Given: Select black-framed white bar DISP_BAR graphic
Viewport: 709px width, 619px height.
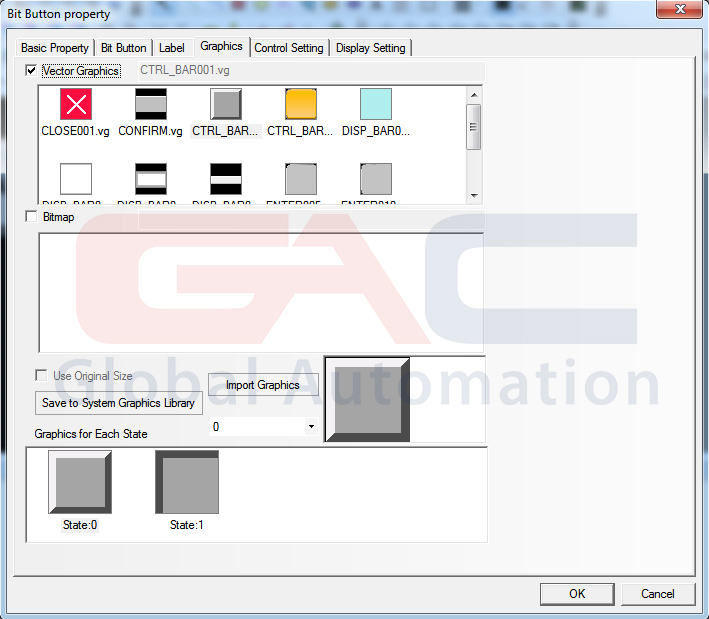Looking at the screenshot, I should 151,179.
